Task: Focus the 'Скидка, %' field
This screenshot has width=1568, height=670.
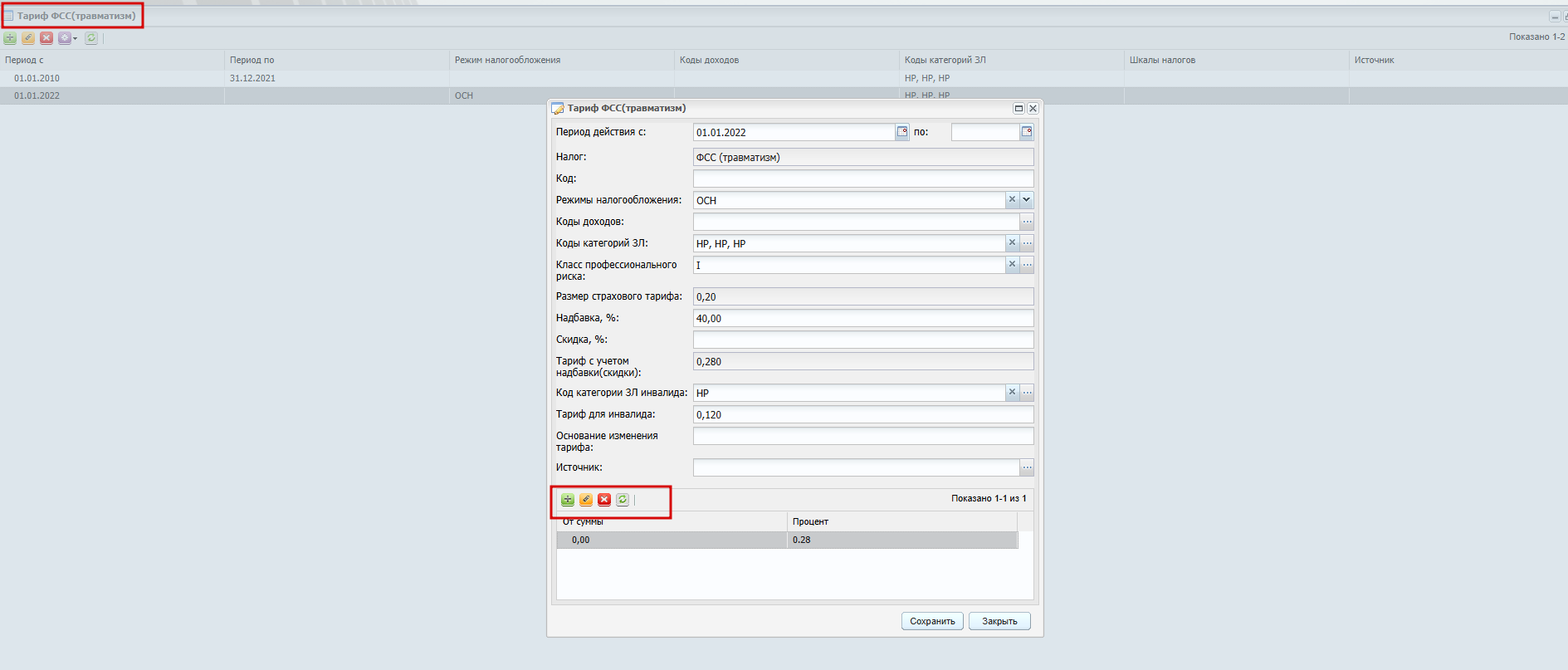Action: point(863,340)
